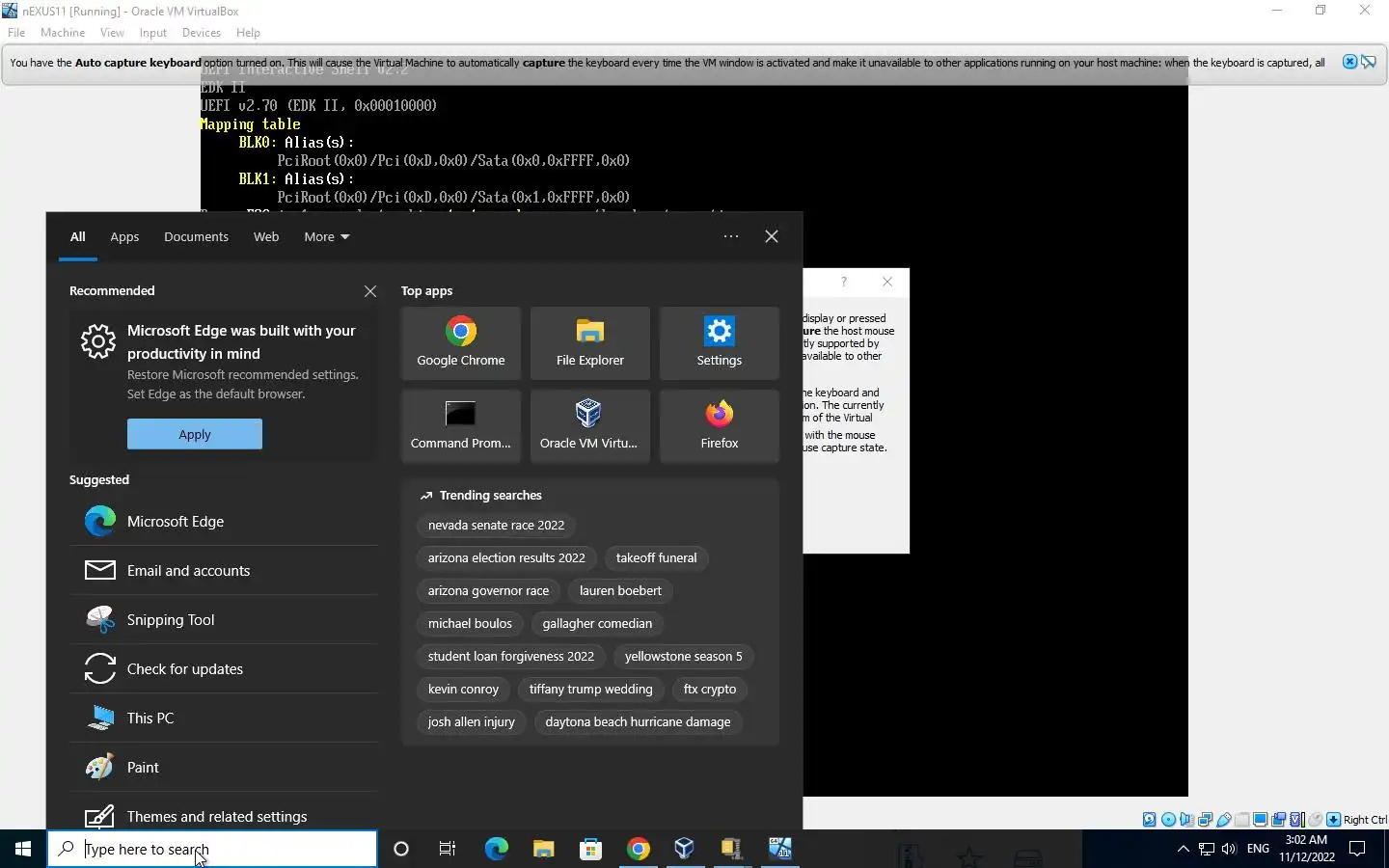
Task: Click the VirtualBox network status icon
Action: pos(1205,820)
